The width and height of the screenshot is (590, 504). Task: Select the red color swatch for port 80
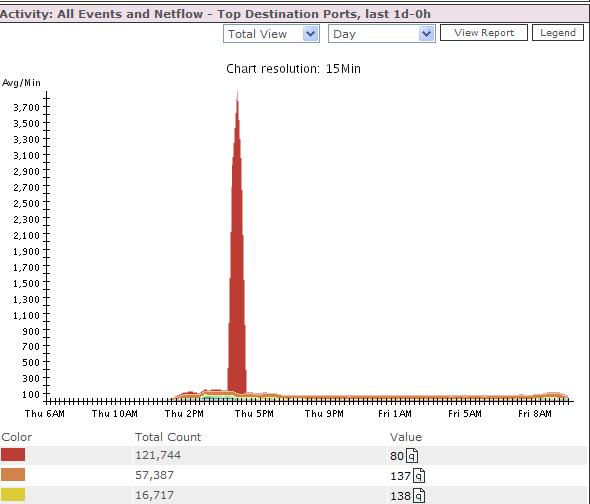click(x=13, y=455)
